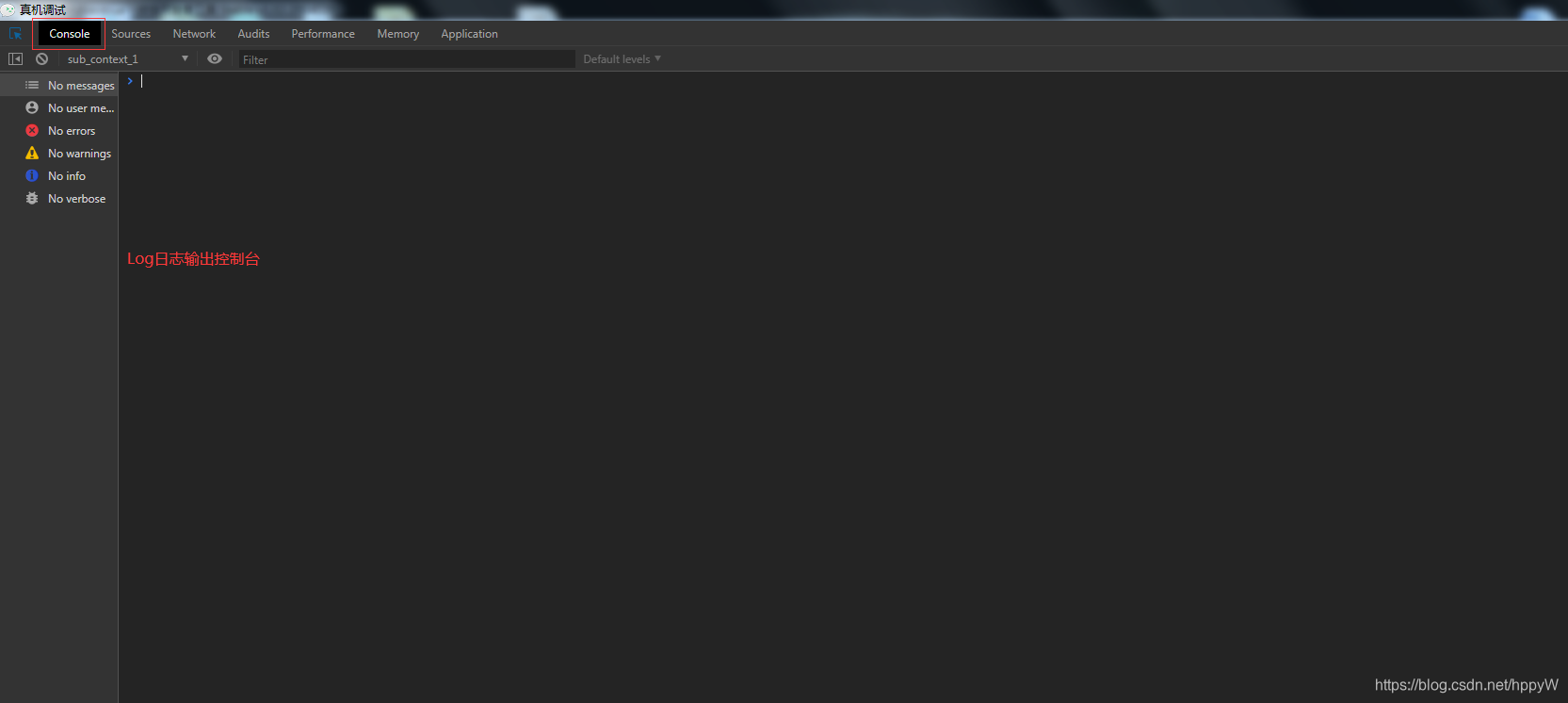1568x703 pixels.
Task: Toggle the console sidebar panel icon
Action: pyautogui.click(x=15, y=59)
